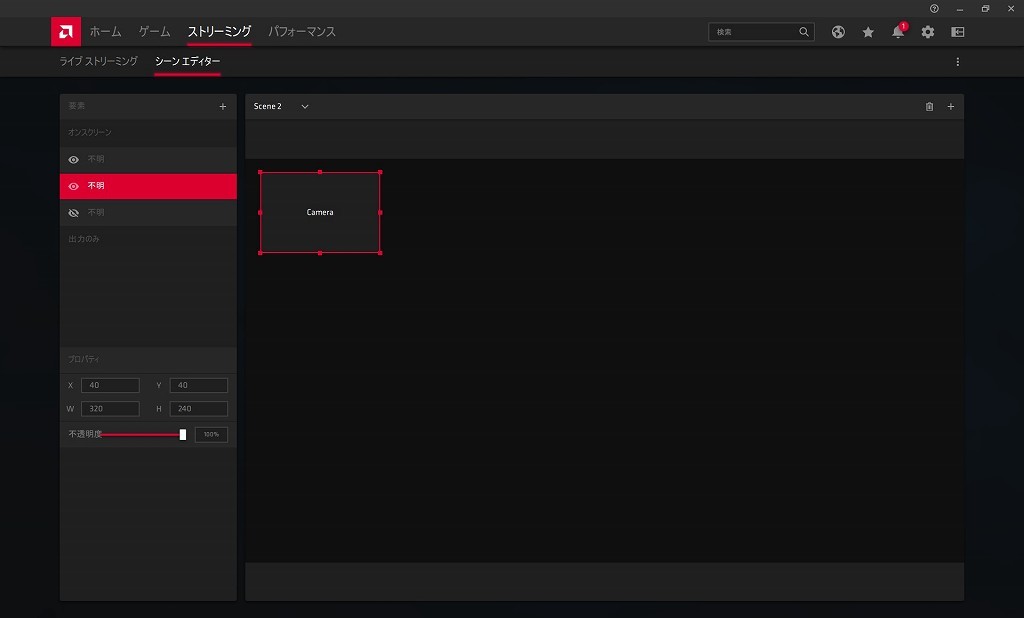Add a new scene with plus icon
Viewport: 1024px width, 618px height.
(x=951, y=106)
